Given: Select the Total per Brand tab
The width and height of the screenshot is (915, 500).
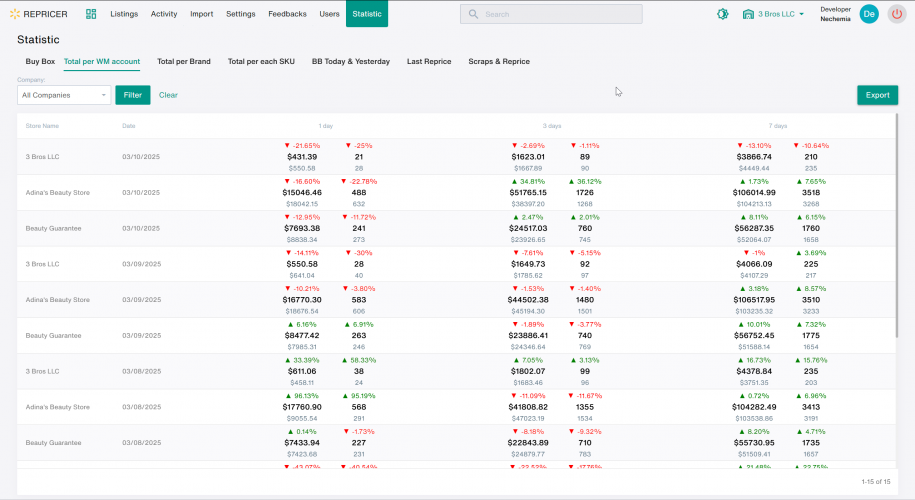Looking at the screenshot, I should coord(184,61).
